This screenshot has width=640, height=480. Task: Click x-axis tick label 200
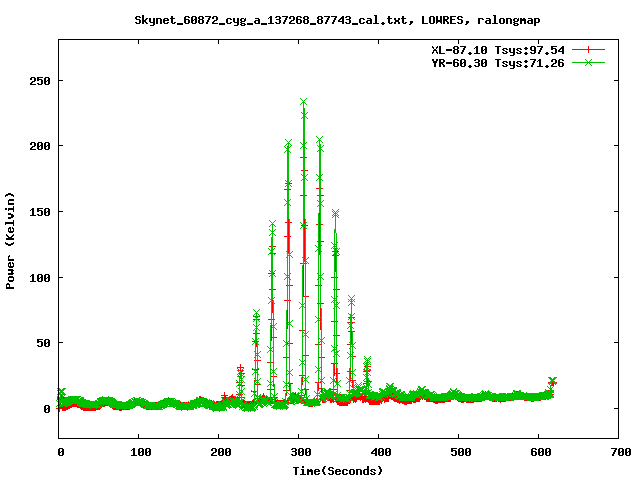(221, 452)
